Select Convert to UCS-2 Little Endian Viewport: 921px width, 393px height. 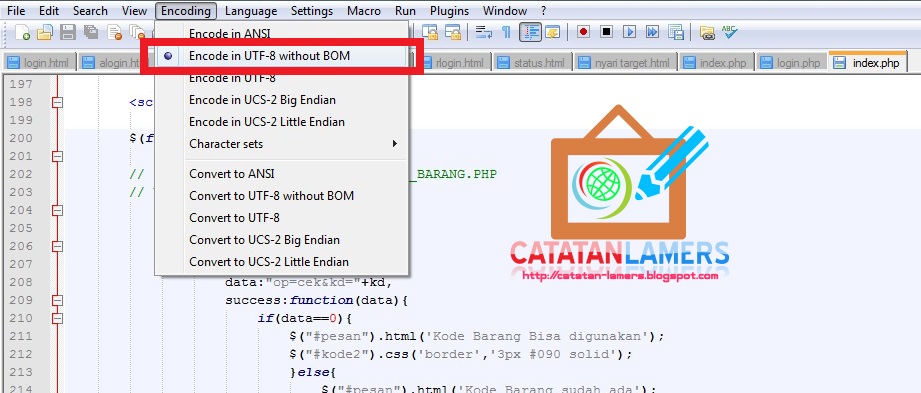tap(281, 262)
